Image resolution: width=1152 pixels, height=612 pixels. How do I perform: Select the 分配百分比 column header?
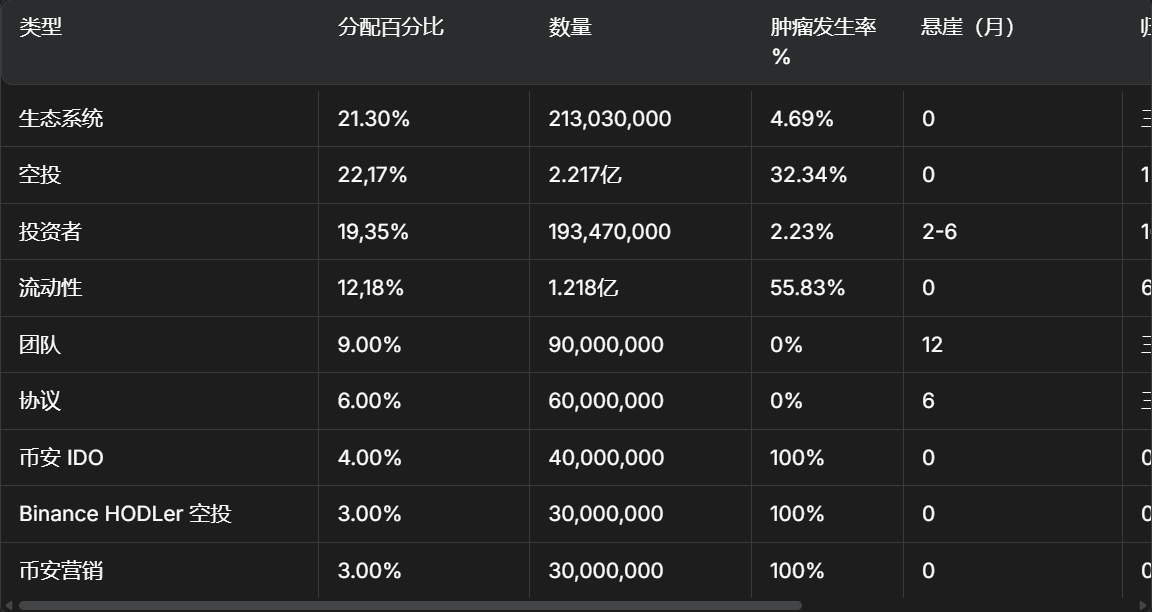click(390, 27)
